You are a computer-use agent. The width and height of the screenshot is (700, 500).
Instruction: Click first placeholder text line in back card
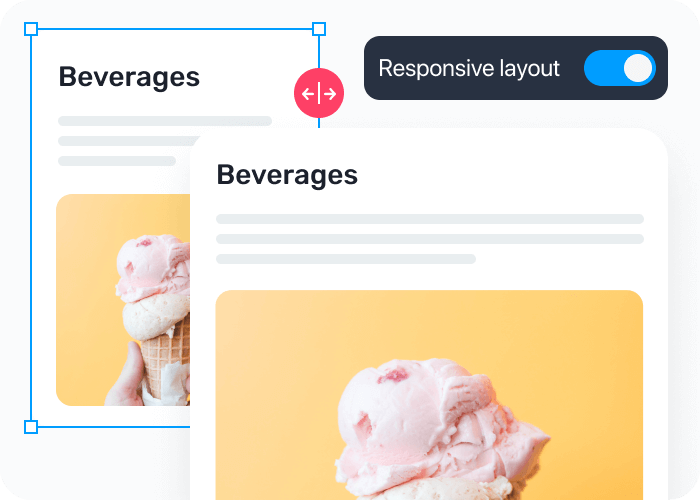click(x=165, y=121)
